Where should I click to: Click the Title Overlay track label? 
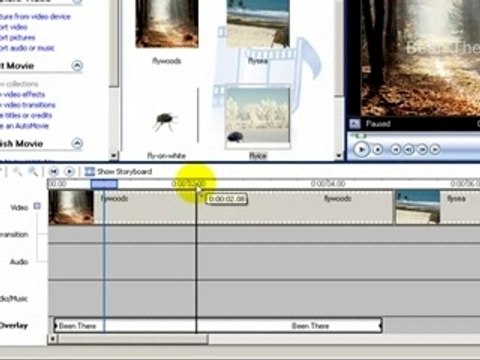14,326
